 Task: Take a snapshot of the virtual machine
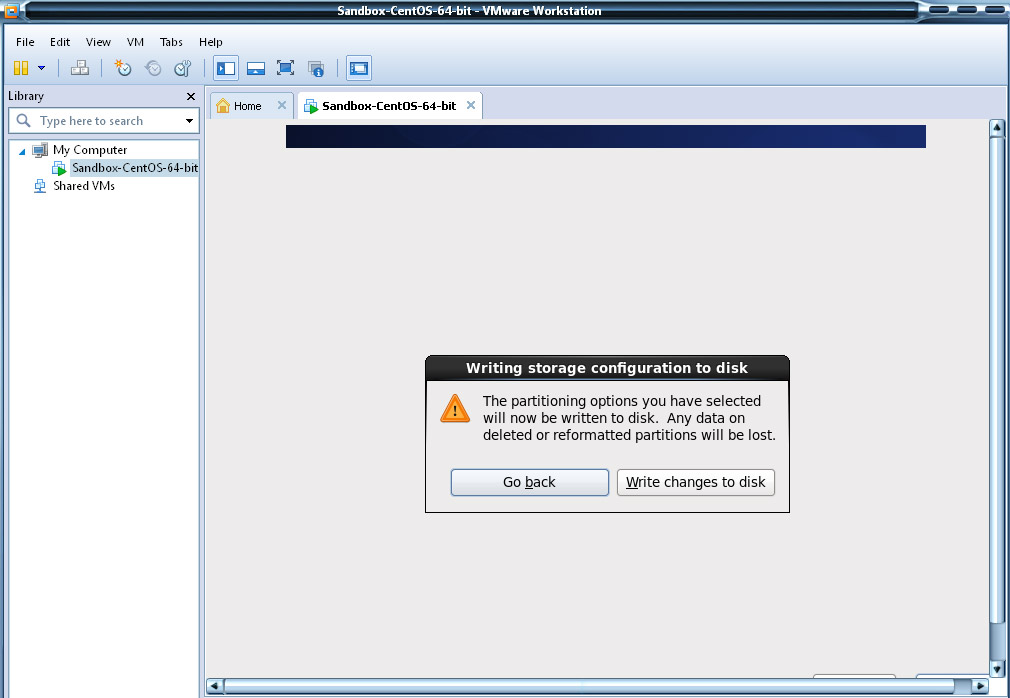point(122,68)
